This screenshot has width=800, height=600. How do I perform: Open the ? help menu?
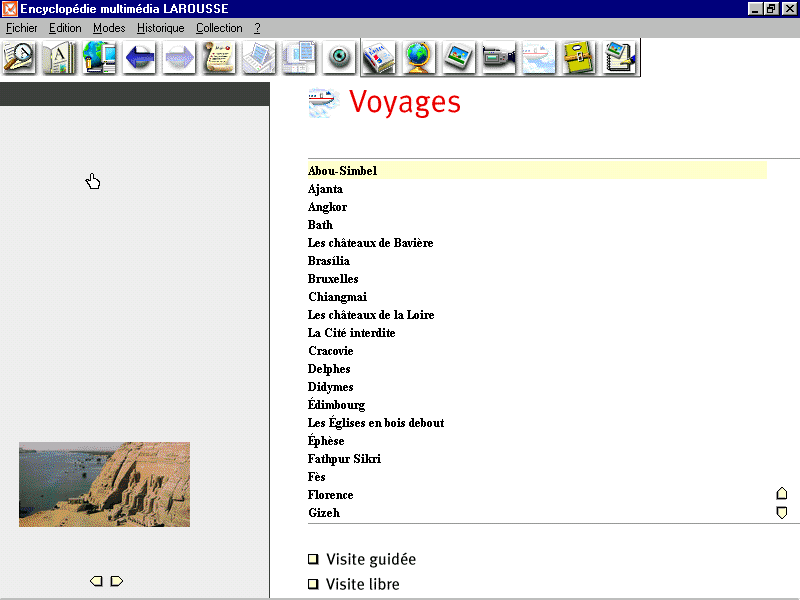tap(257, 28)
